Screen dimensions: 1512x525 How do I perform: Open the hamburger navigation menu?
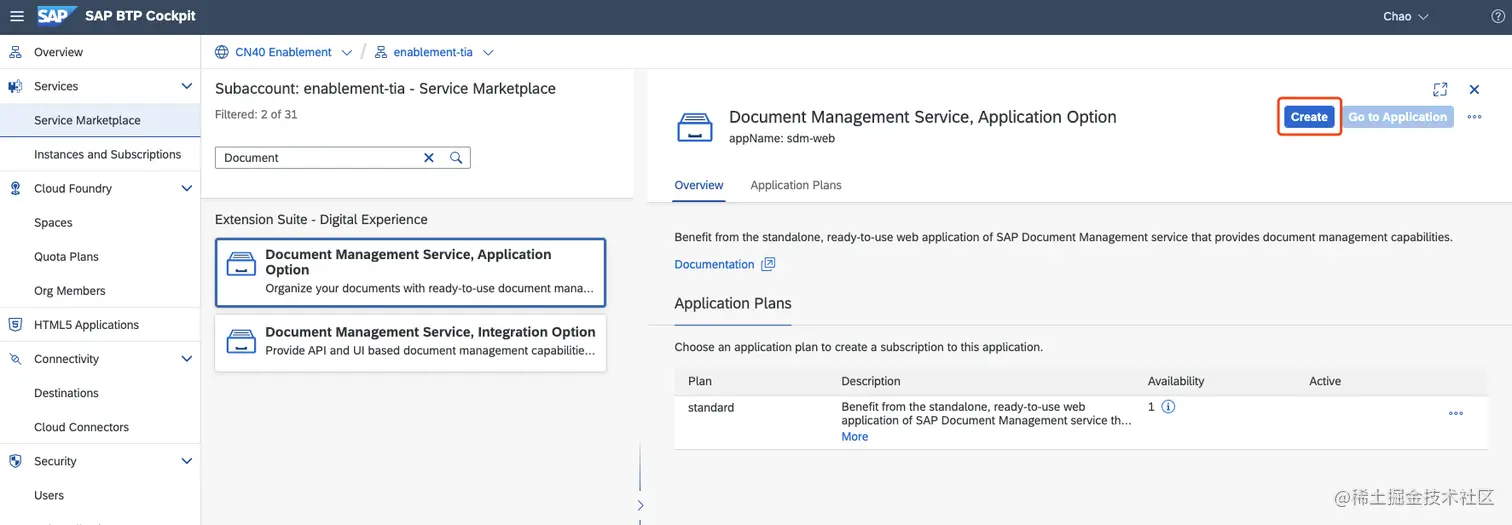16,16
